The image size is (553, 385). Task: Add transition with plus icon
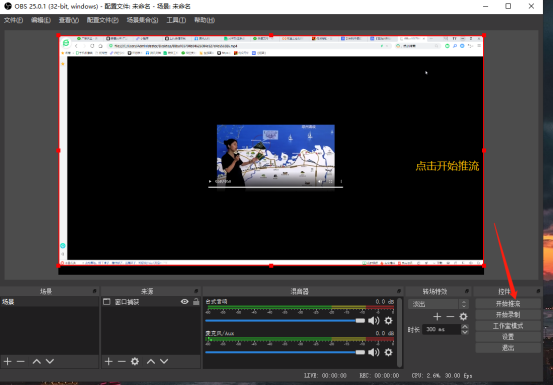point(437,317)
